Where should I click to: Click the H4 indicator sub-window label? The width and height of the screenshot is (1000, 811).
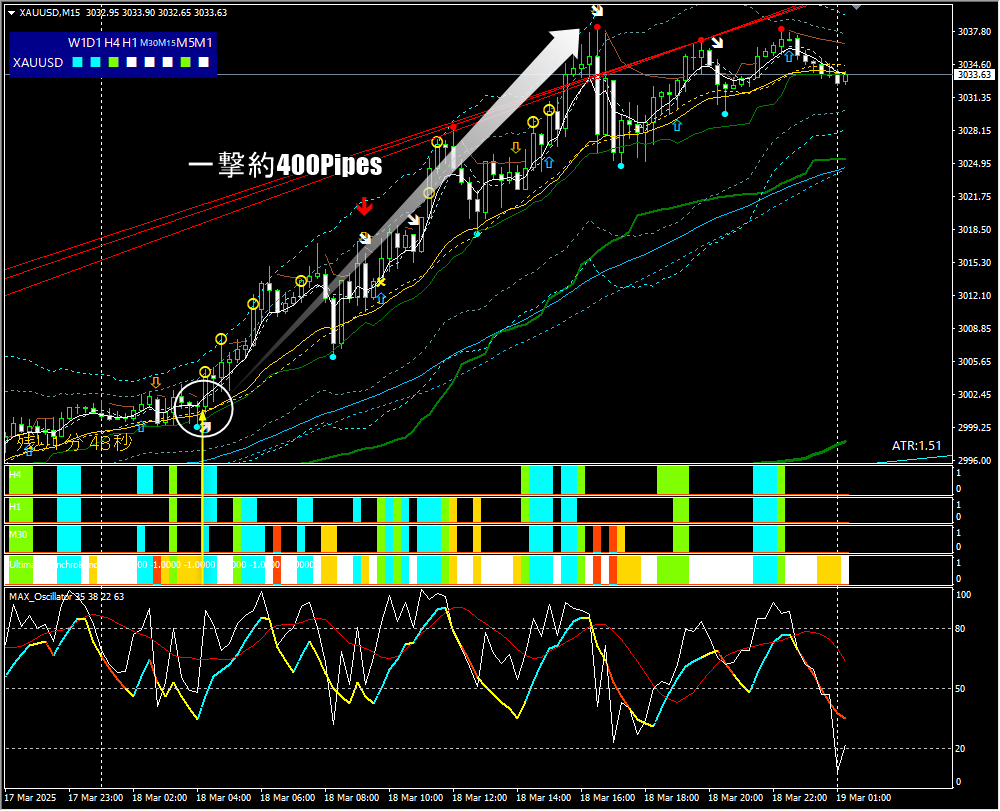(15, 474)
